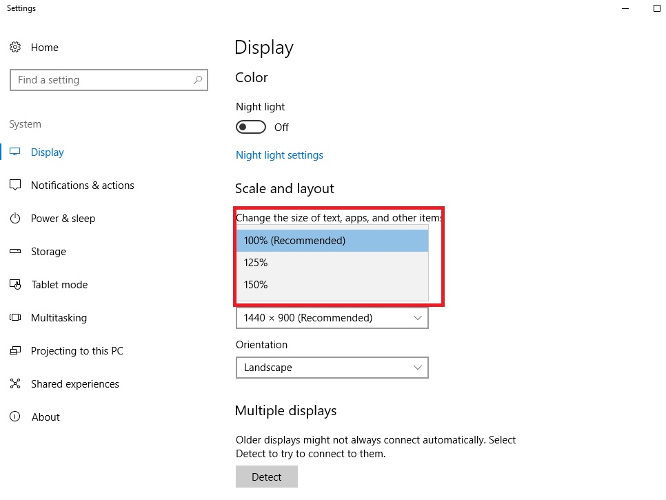Select 125% scale option

pos(333,263)
